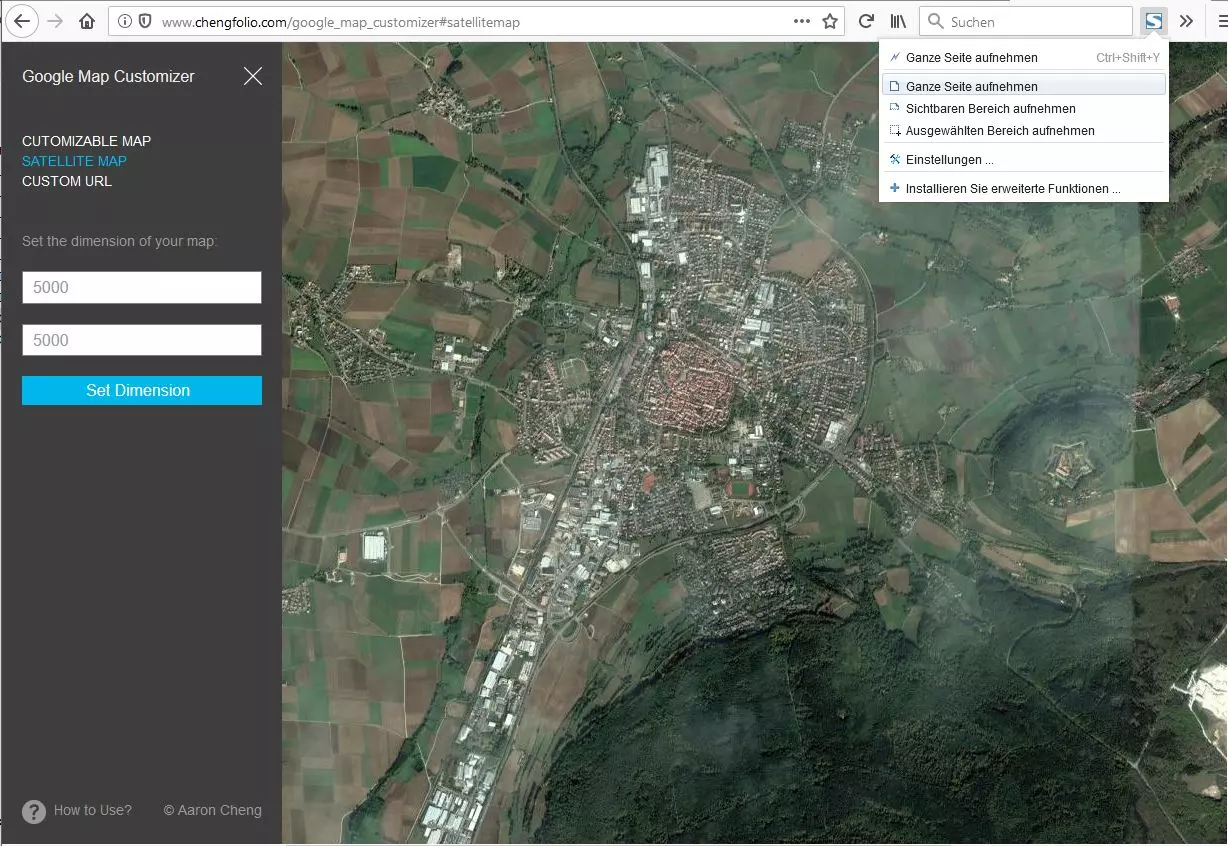Bookmark this page with the star icon
1228x846 pixels.
pyautogui.click(x=829, y=21)
